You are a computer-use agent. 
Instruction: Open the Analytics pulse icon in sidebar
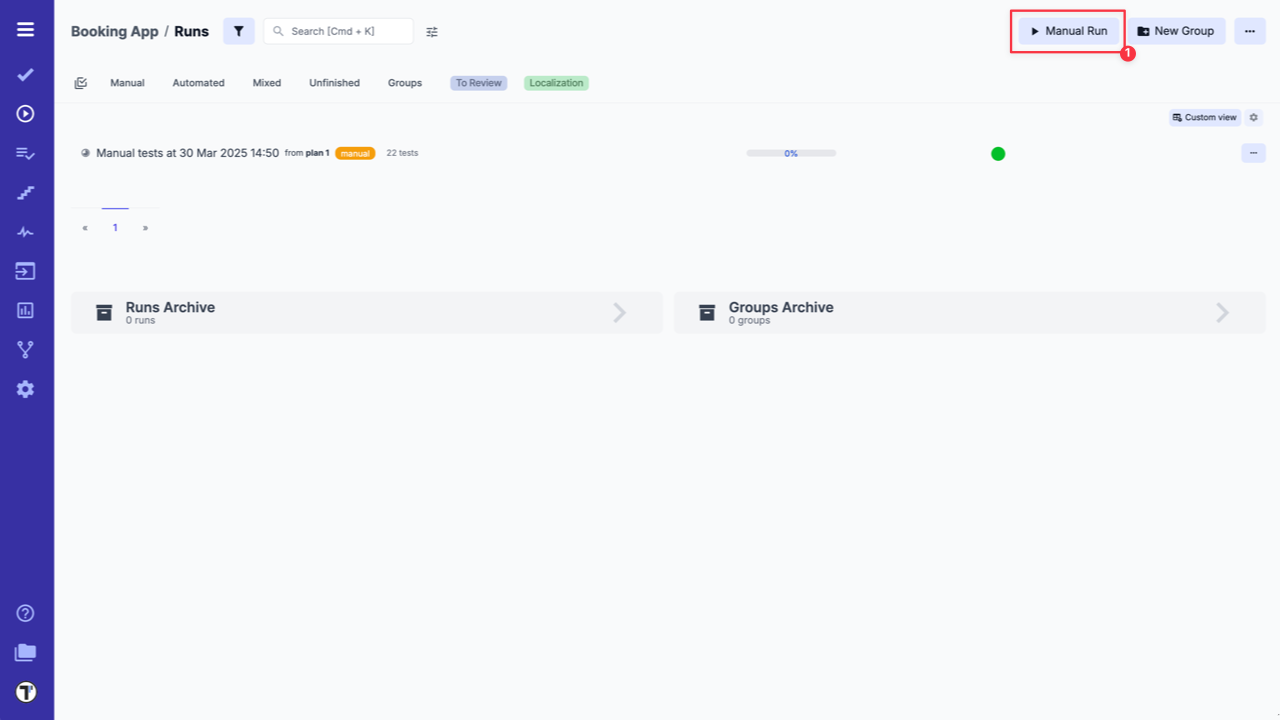coord(25,231)
